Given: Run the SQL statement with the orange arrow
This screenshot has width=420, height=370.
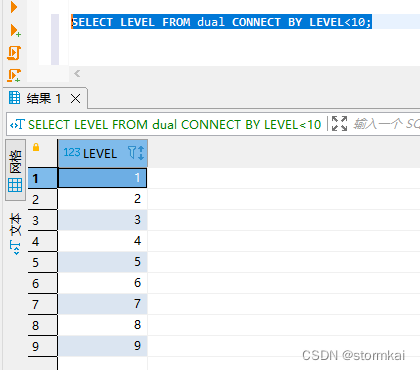Looking at the screenshot, I should (14, 7).
